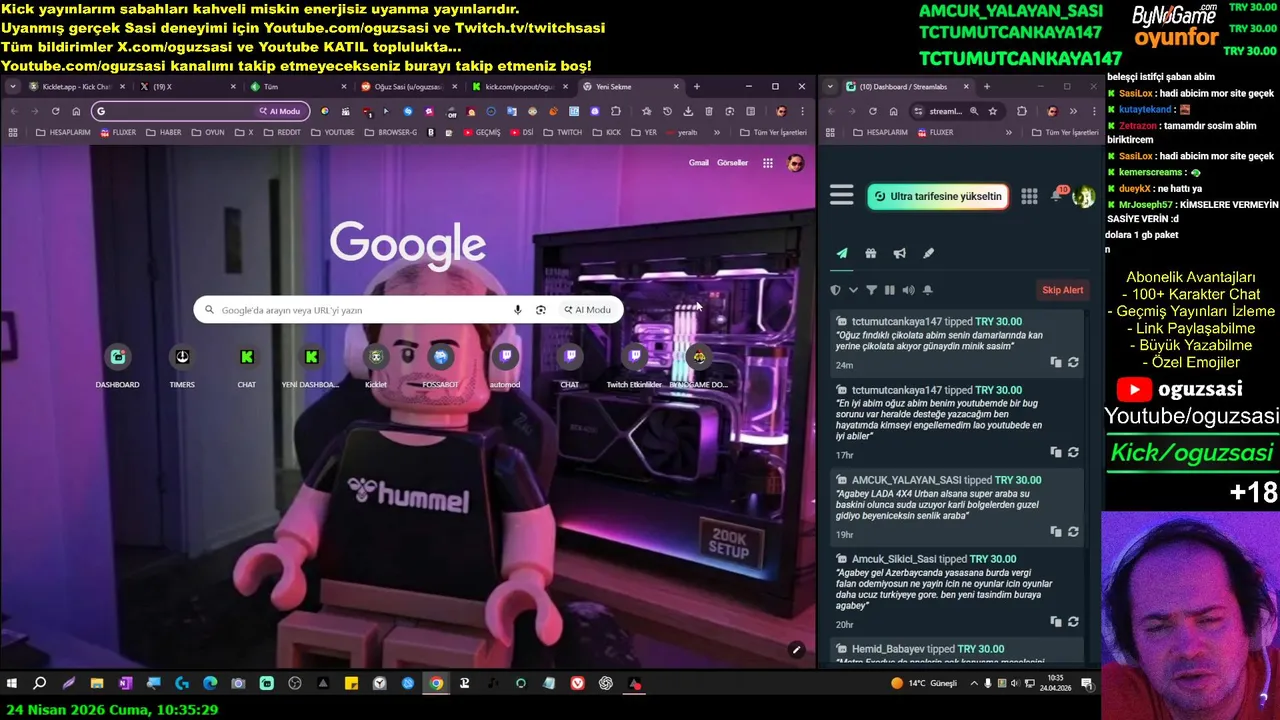
Task: Switch to Kicklet.app browser tab
Action: point(77,87)
